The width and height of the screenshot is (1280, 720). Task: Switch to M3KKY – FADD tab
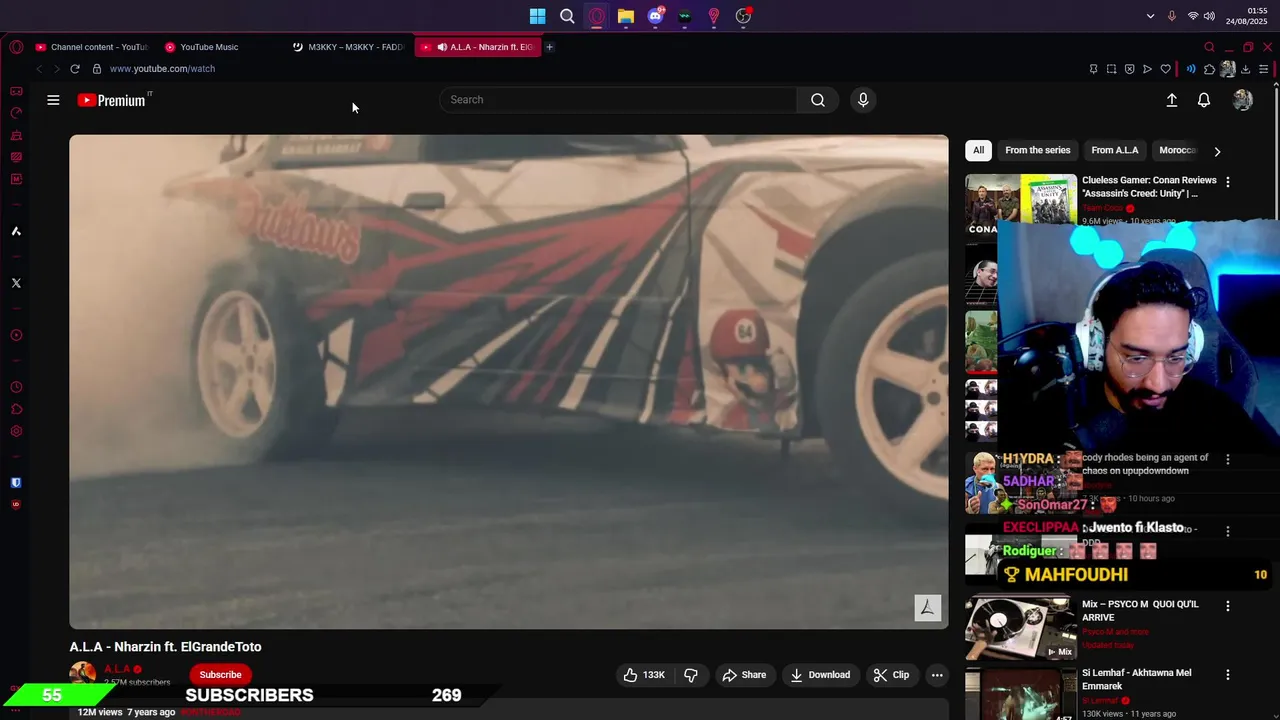click(348, 47)
